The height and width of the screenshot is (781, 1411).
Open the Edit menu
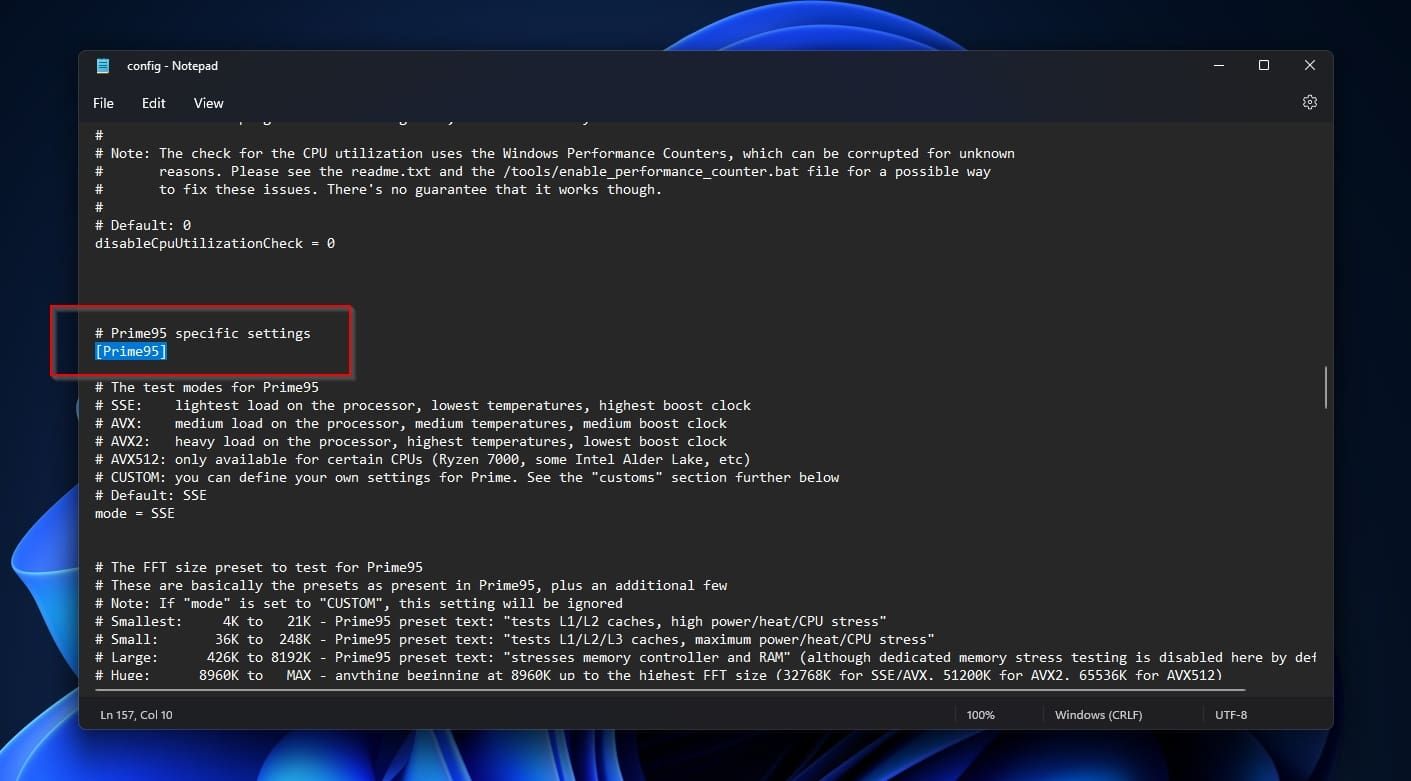[153, 103]
